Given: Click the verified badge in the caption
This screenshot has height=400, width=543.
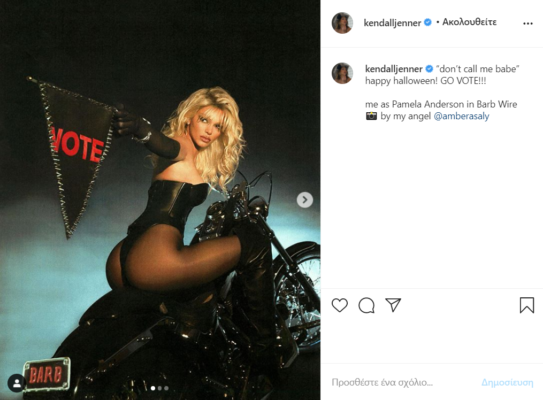Looking at the screenshot, I should click(x=429, y=69).
